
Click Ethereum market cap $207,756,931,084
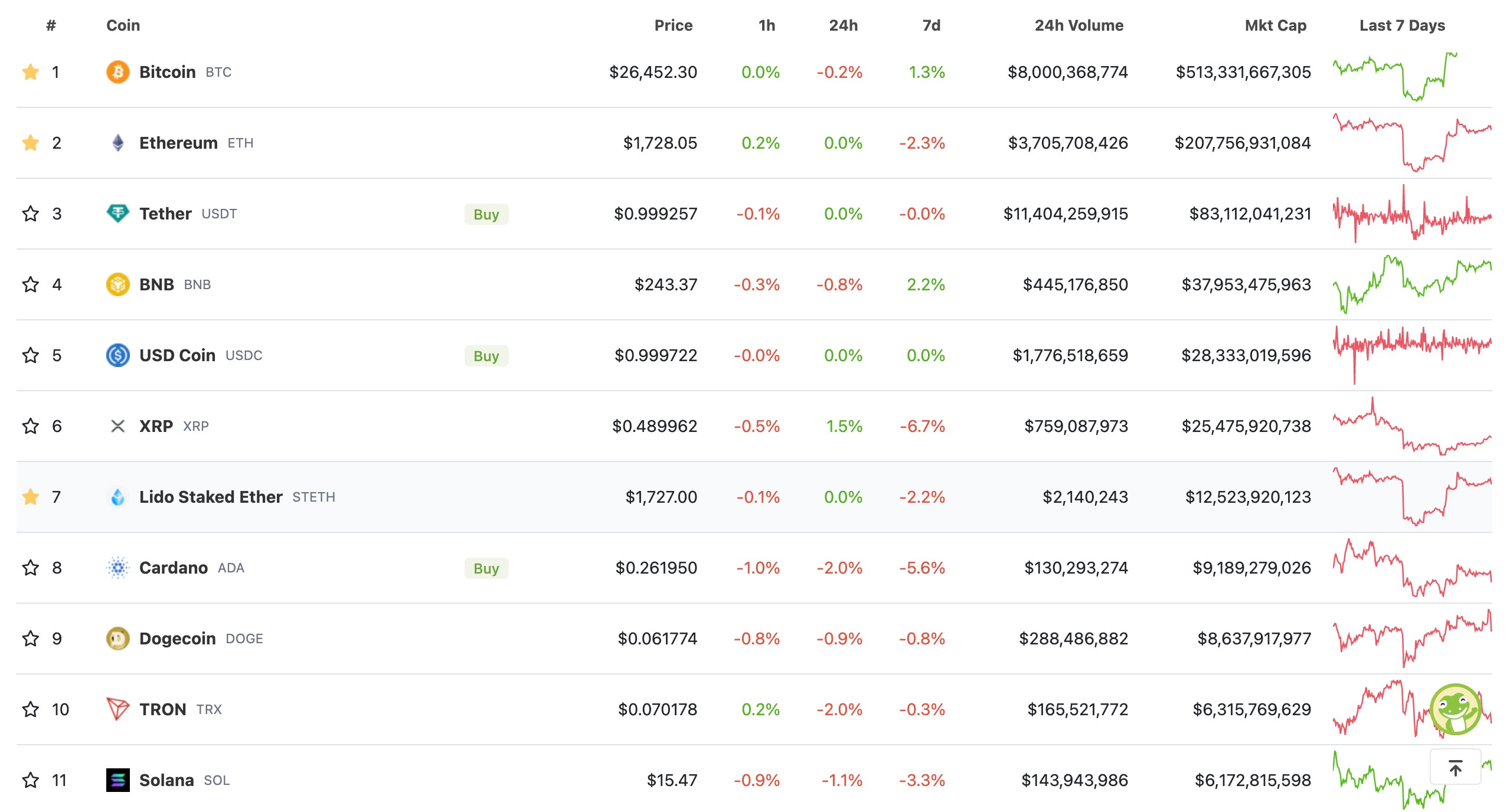[x=1243, y=143]
